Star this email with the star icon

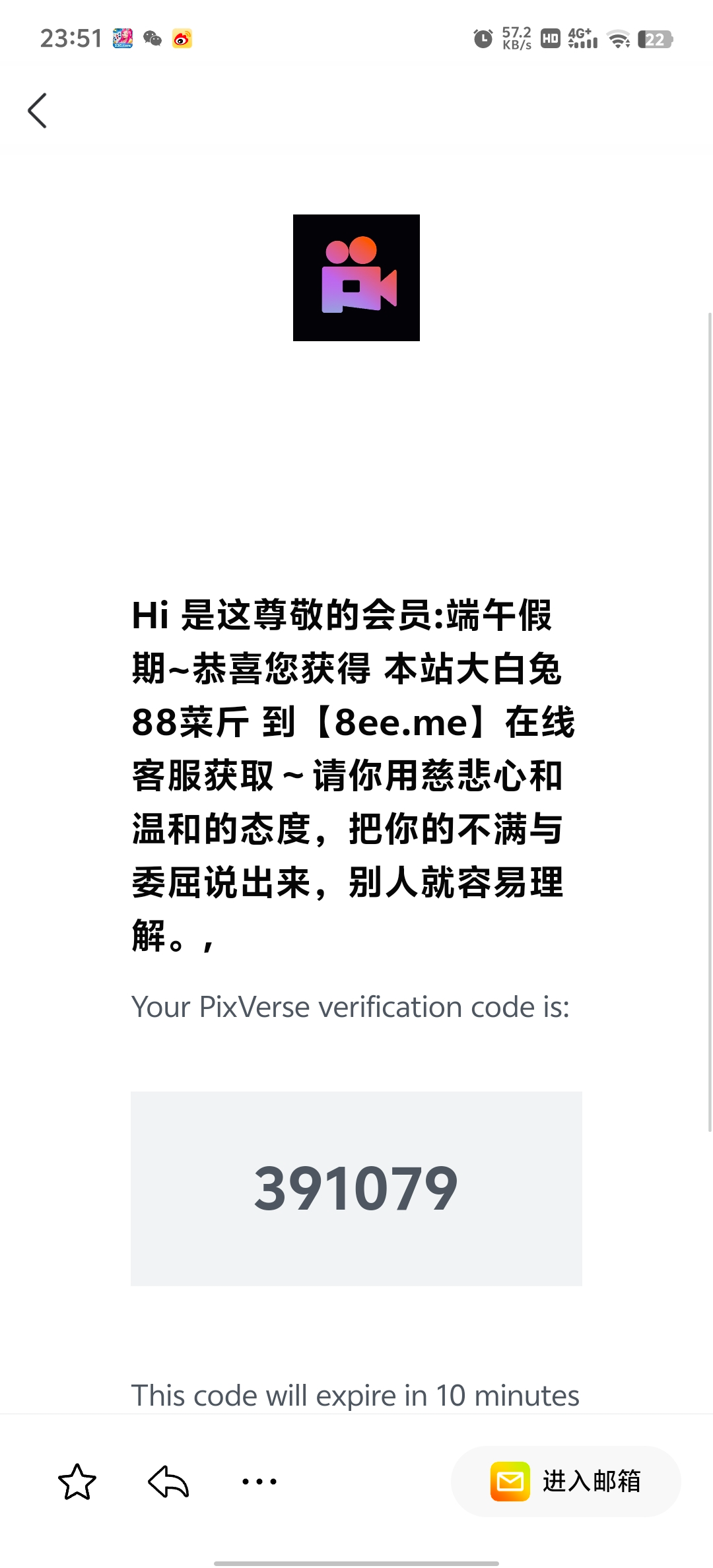(77, 1482)
